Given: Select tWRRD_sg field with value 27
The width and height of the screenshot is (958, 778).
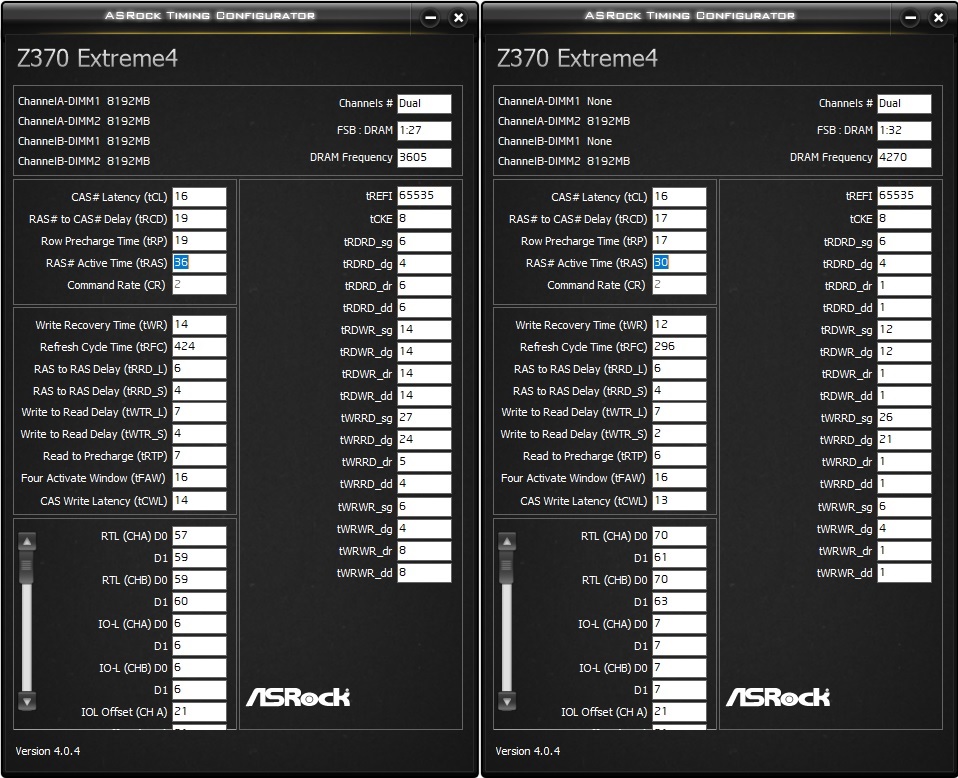Looking at the screenshot, I should pyautogui.click(x=424, y=418).
